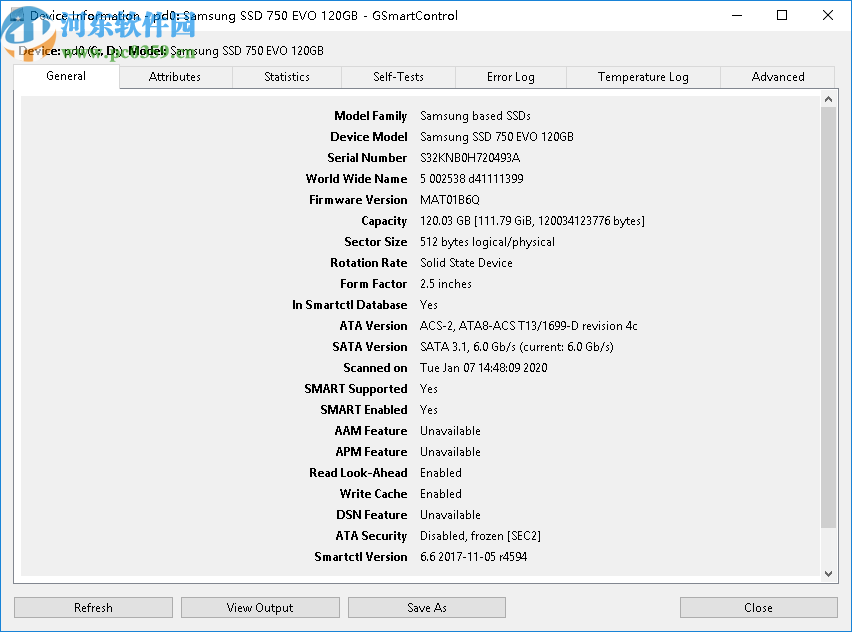Click the scrollbar down arrow

pos(828,573)
